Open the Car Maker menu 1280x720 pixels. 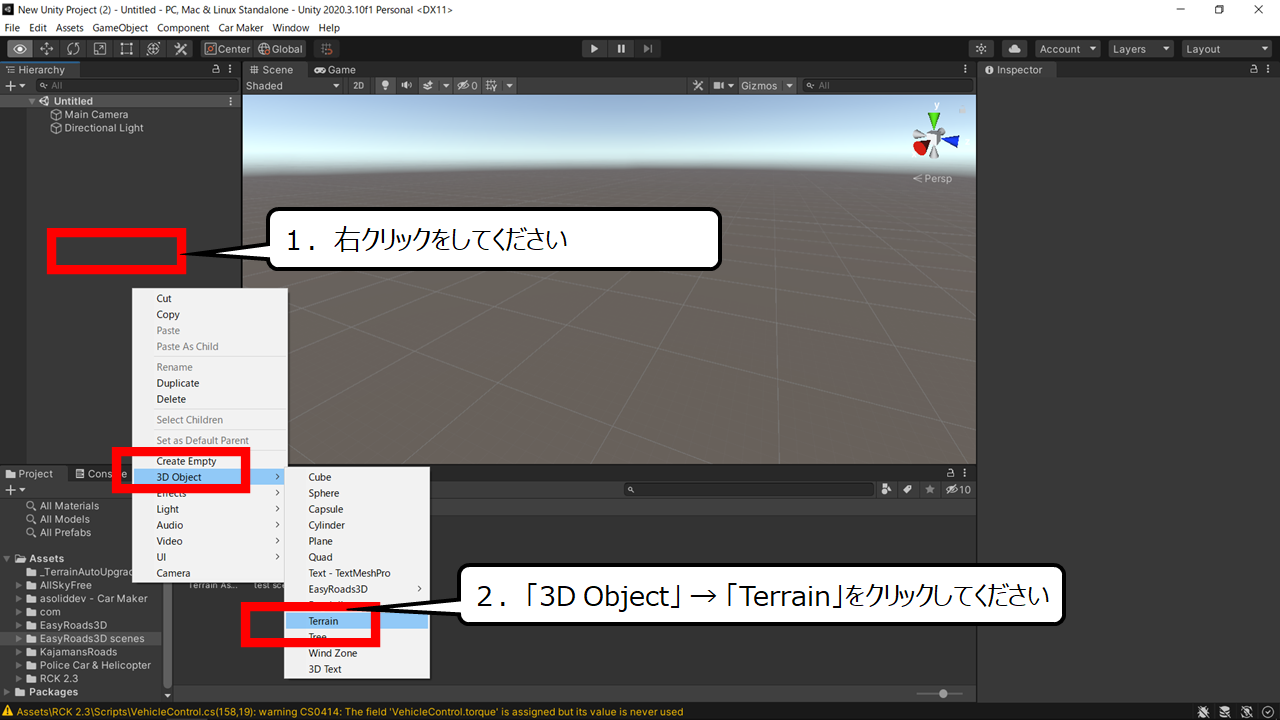click(240, 28)
